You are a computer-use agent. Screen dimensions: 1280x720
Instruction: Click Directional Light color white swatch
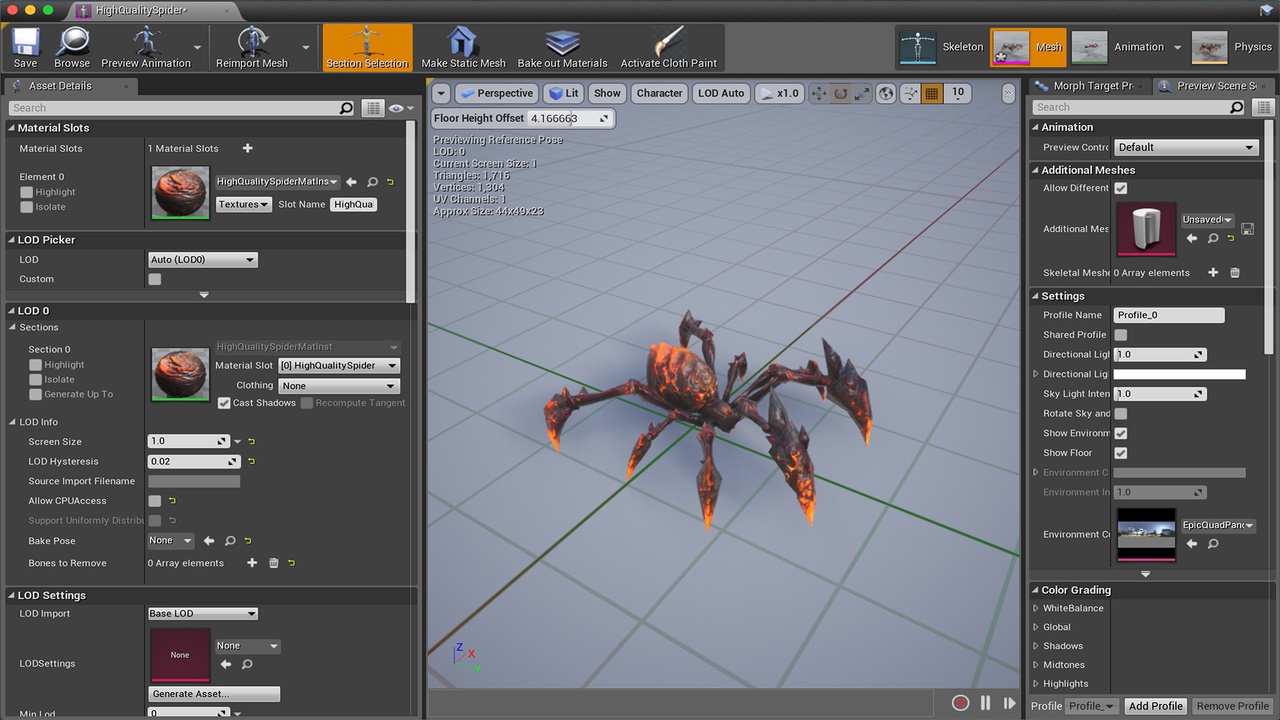(x=1180, y=375)
